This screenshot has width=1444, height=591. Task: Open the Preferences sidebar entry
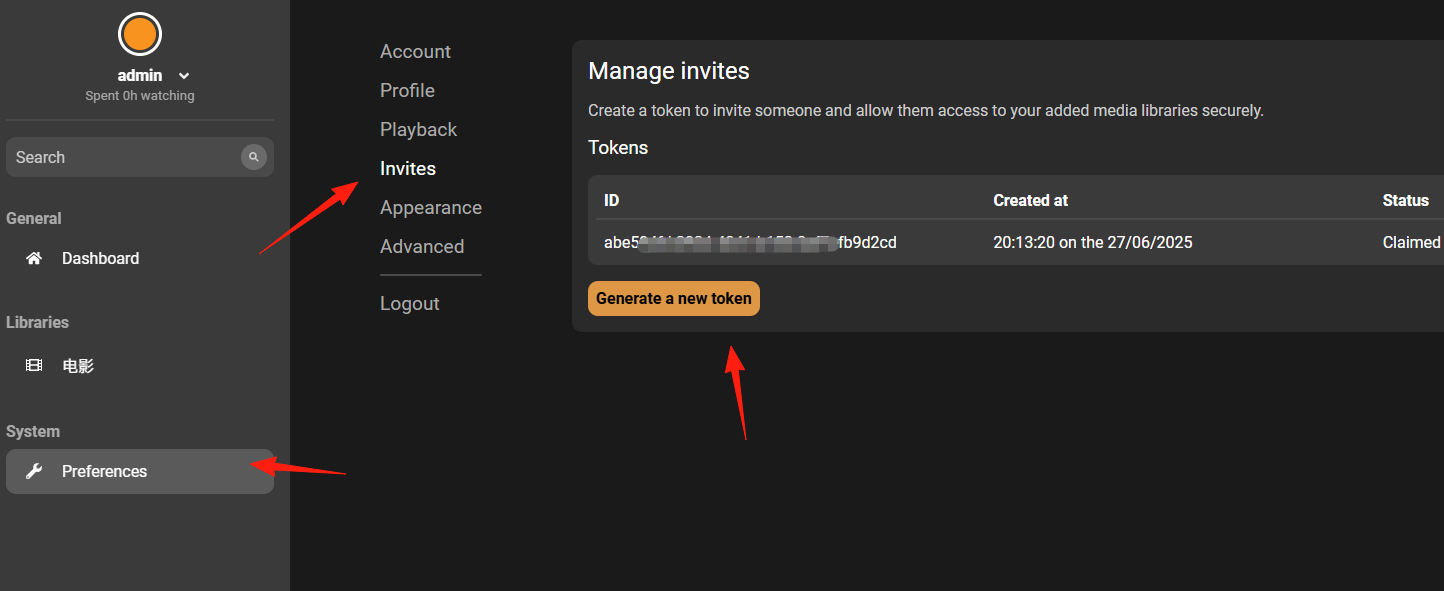pos(140,471)
